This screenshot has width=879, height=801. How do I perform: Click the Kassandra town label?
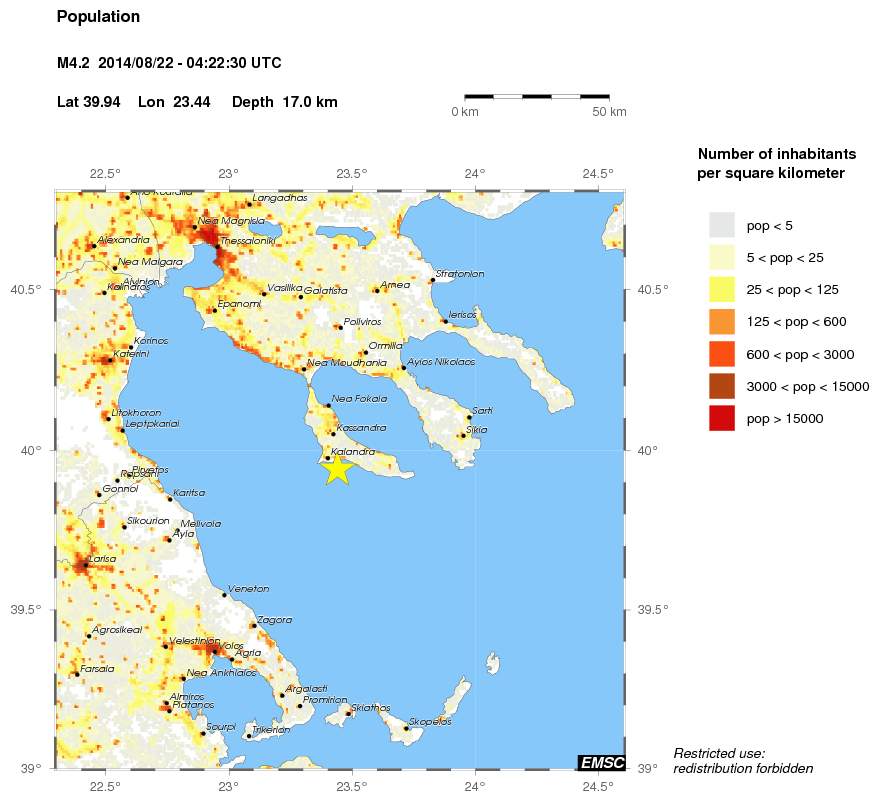click(x=361, y=428)
